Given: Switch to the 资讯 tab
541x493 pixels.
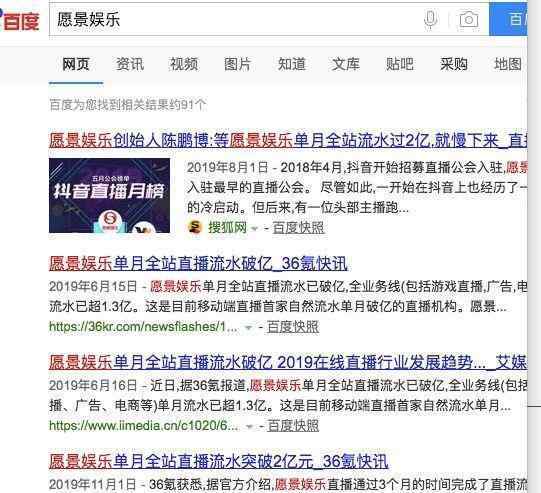Looking at the screenshot, I should tap(130, 65).
